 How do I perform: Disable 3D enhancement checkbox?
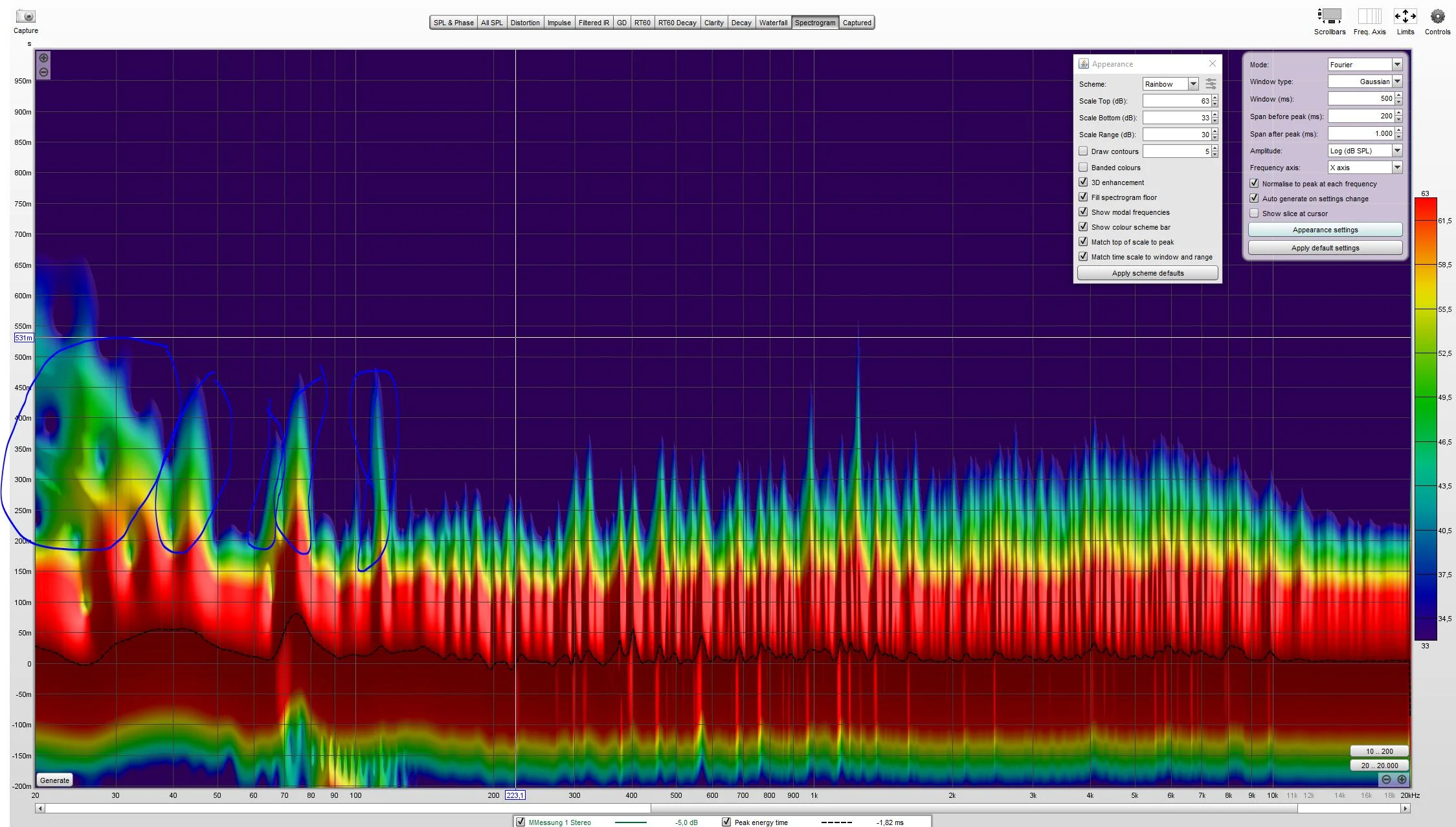point(1083,182)
